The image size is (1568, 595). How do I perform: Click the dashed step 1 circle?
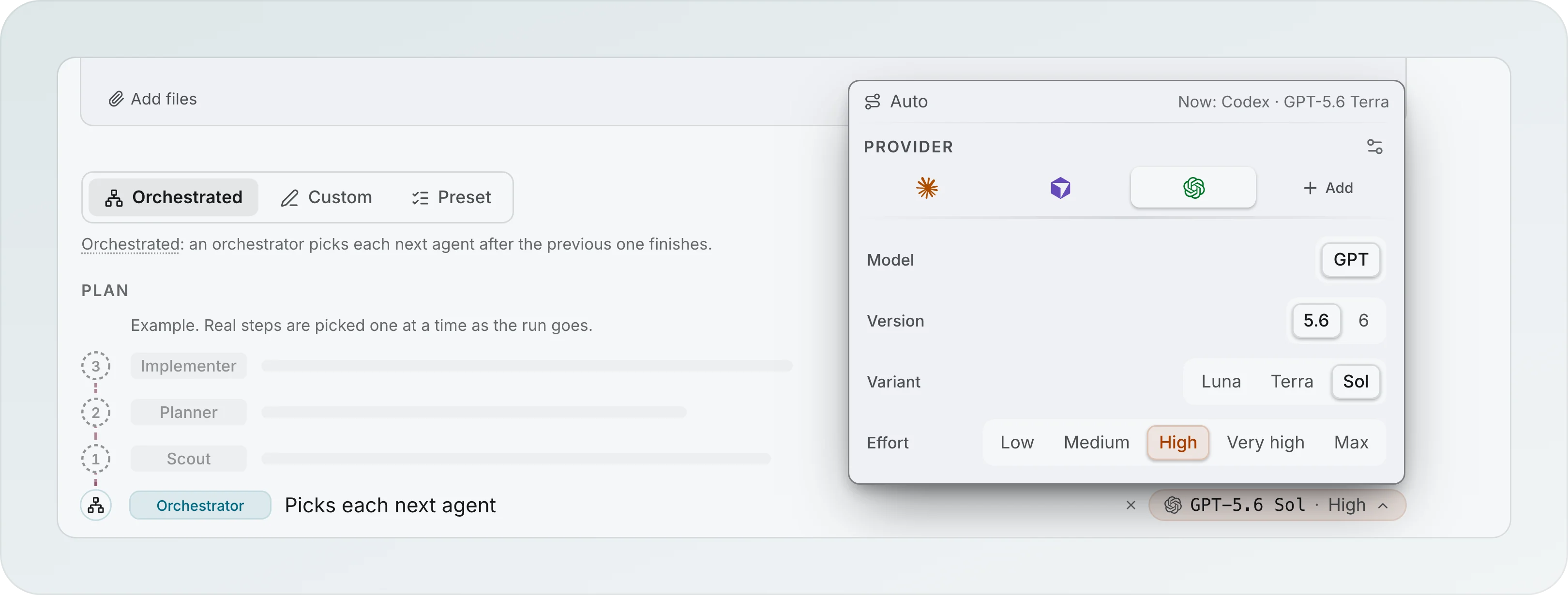tap(95, 459)
